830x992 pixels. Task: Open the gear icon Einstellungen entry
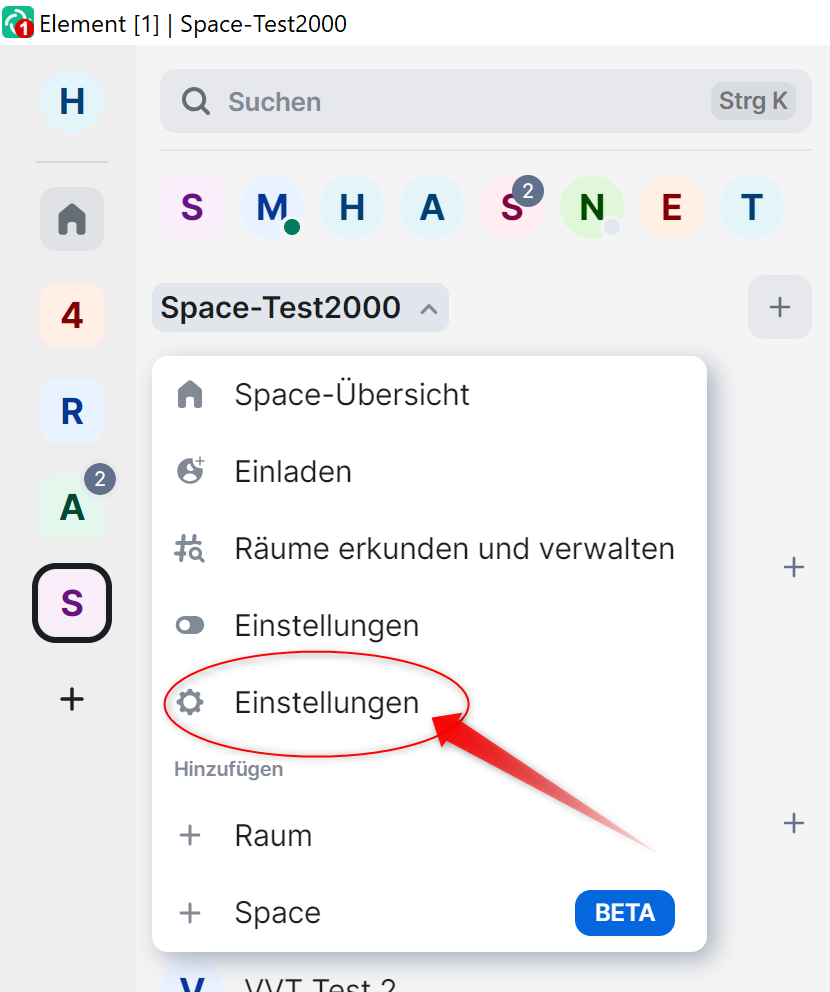tap(326, 703)
